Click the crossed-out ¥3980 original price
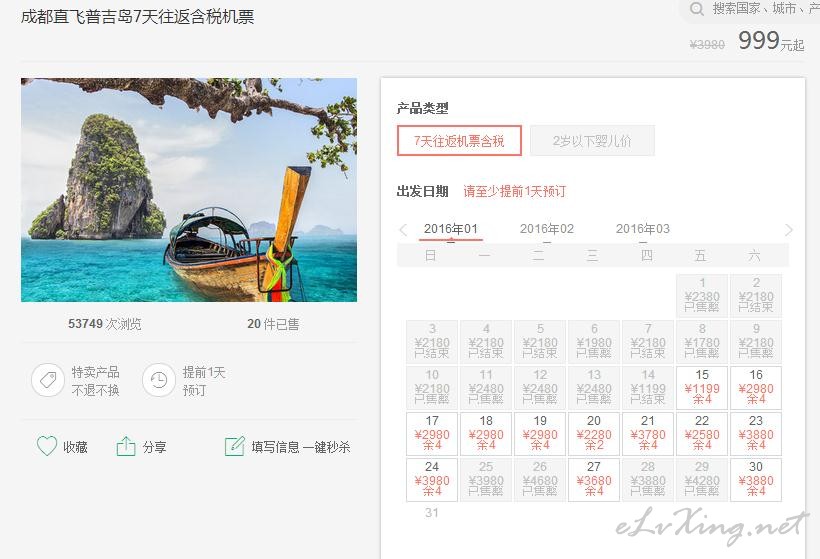The image size is (820, 559). [707, 44]
